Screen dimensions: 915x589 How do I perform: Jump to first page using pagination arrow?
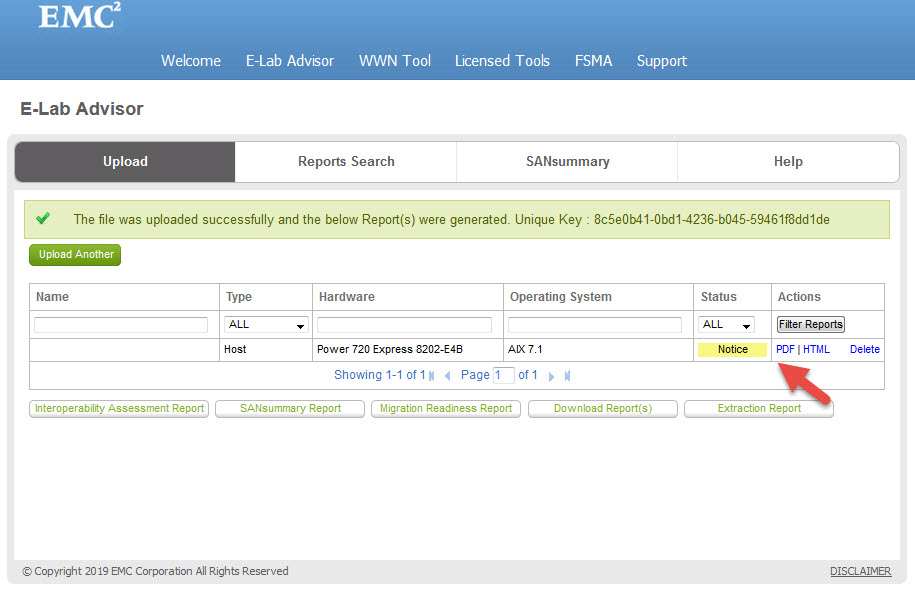(431, 375)
